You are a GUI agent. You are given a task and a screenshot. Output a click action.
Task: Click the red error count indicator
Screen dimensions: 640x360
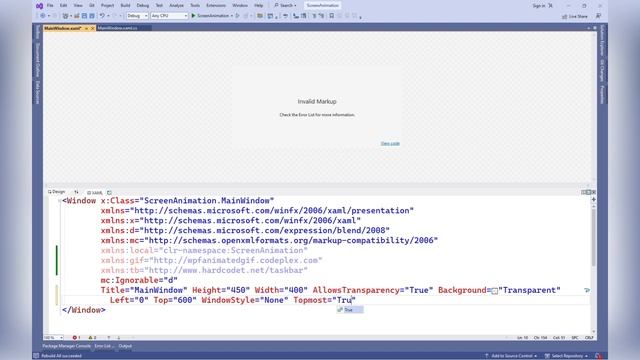(76, 338)
